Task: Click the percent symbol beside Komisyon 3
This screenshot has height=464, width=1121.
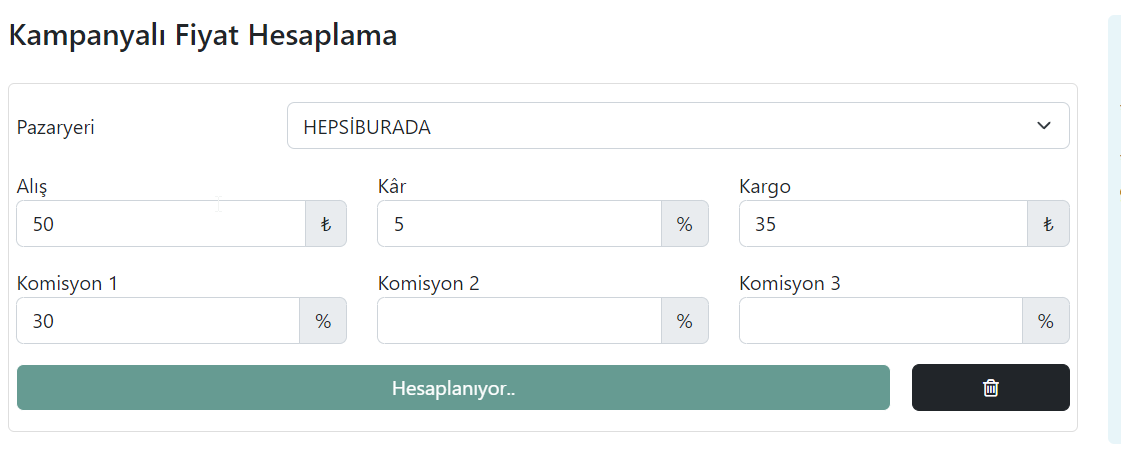Action: coord(1045,321)
